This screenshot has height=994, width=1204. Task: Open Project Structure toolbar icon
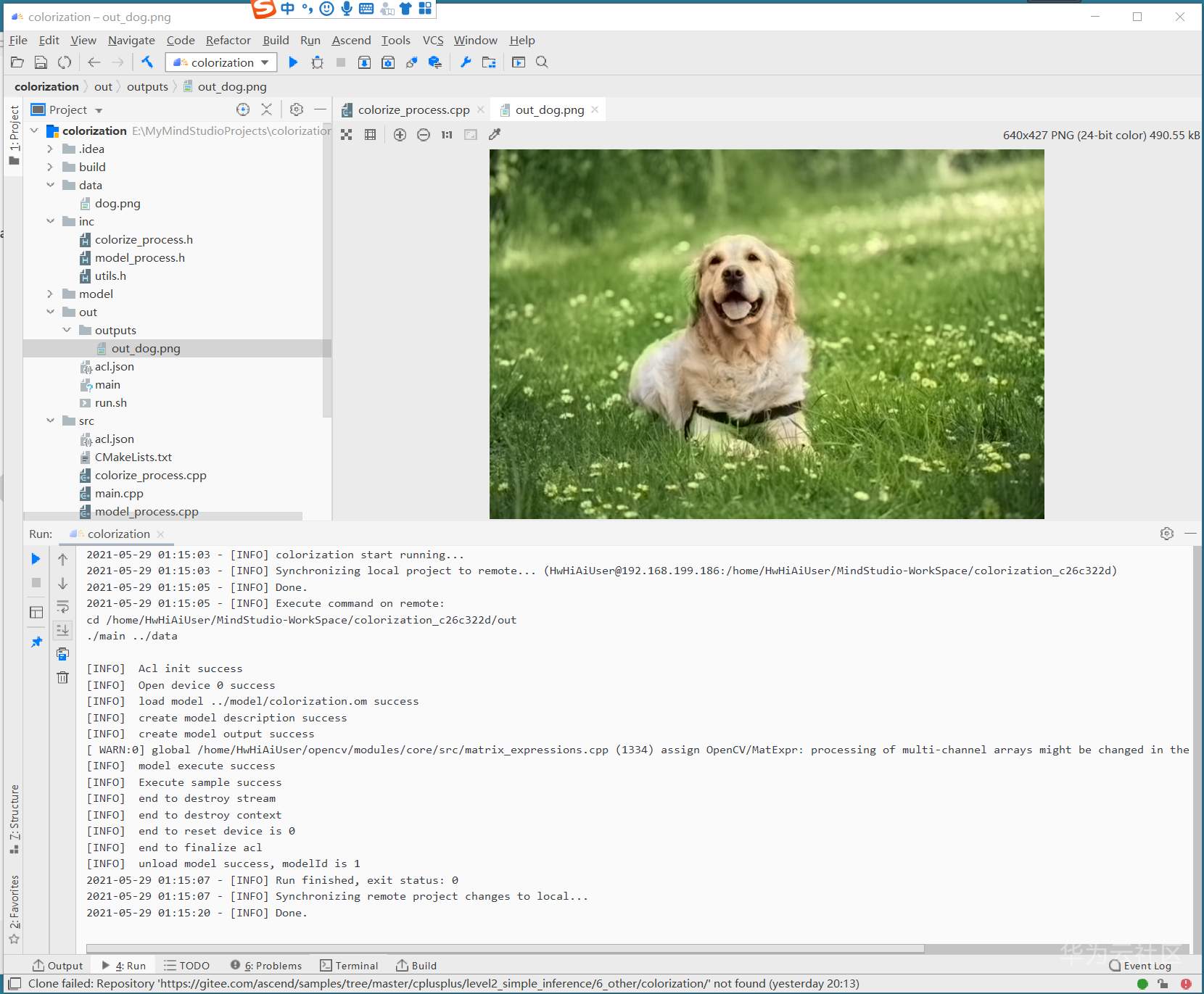coord(489,62)
